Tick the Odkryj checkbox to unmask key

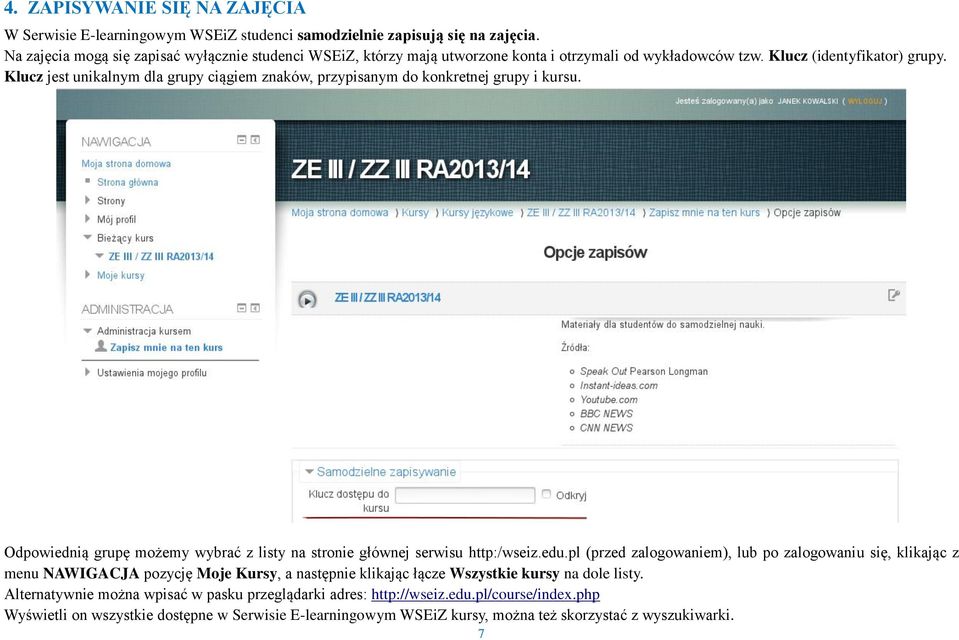[546, 494]
